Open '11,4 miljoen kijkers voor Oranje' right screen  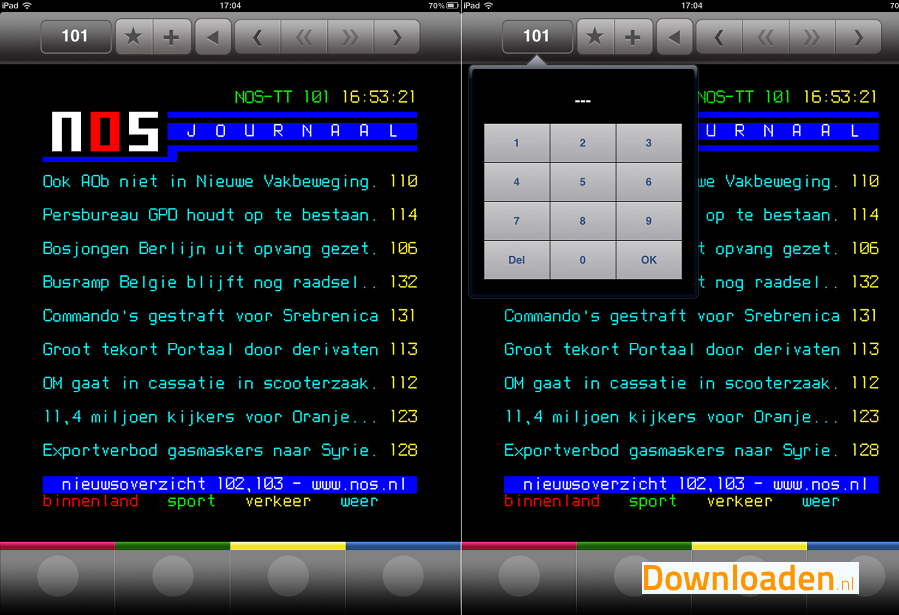[691, 417]
